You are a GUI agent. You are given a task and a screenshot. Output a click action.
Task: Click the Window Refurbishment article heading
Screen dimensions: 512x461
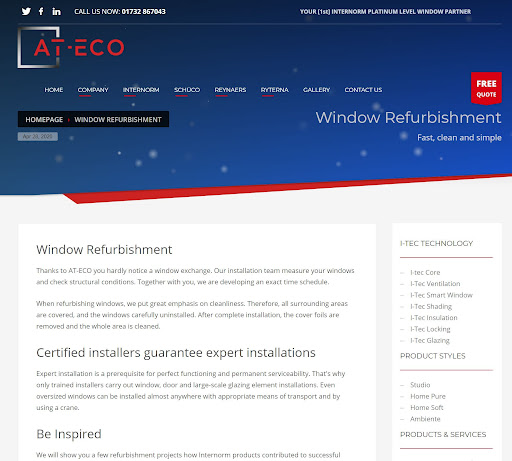click(x=104, y=250)
